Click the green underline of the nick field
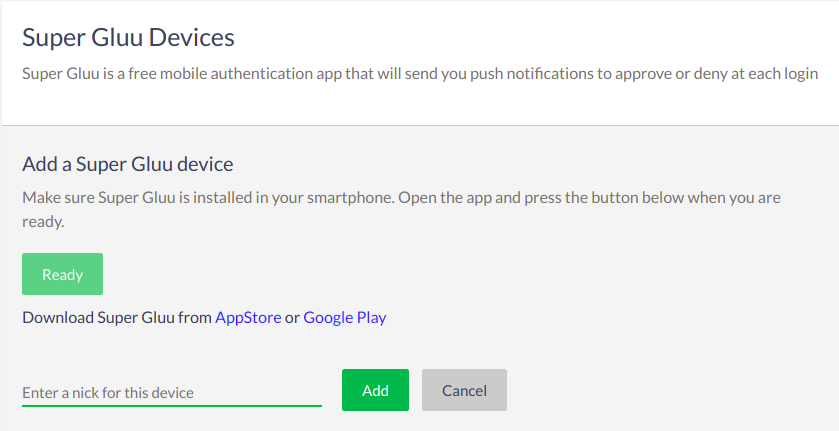The image size is (839, 431). [x=171, y=405]
